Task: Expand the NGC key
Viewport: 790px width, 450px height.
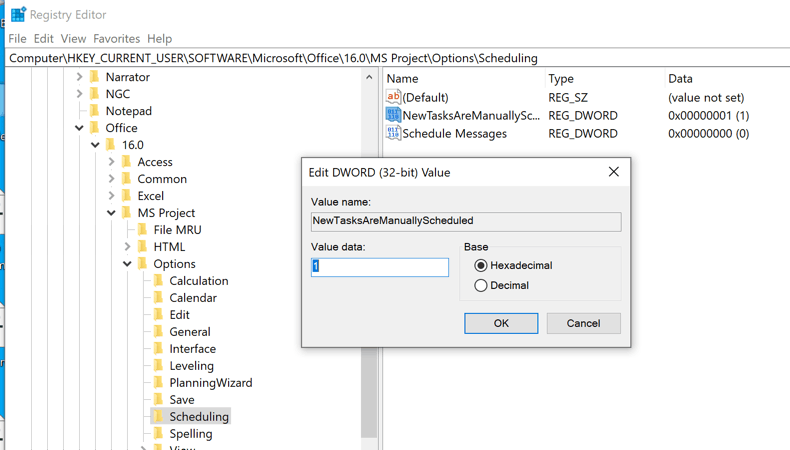Action: [79, 94]
